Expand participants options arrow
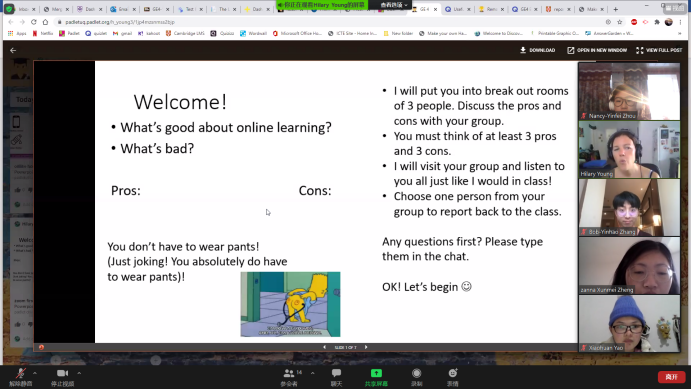This screenshot has height=389, width=692. [x=312, y=373]
